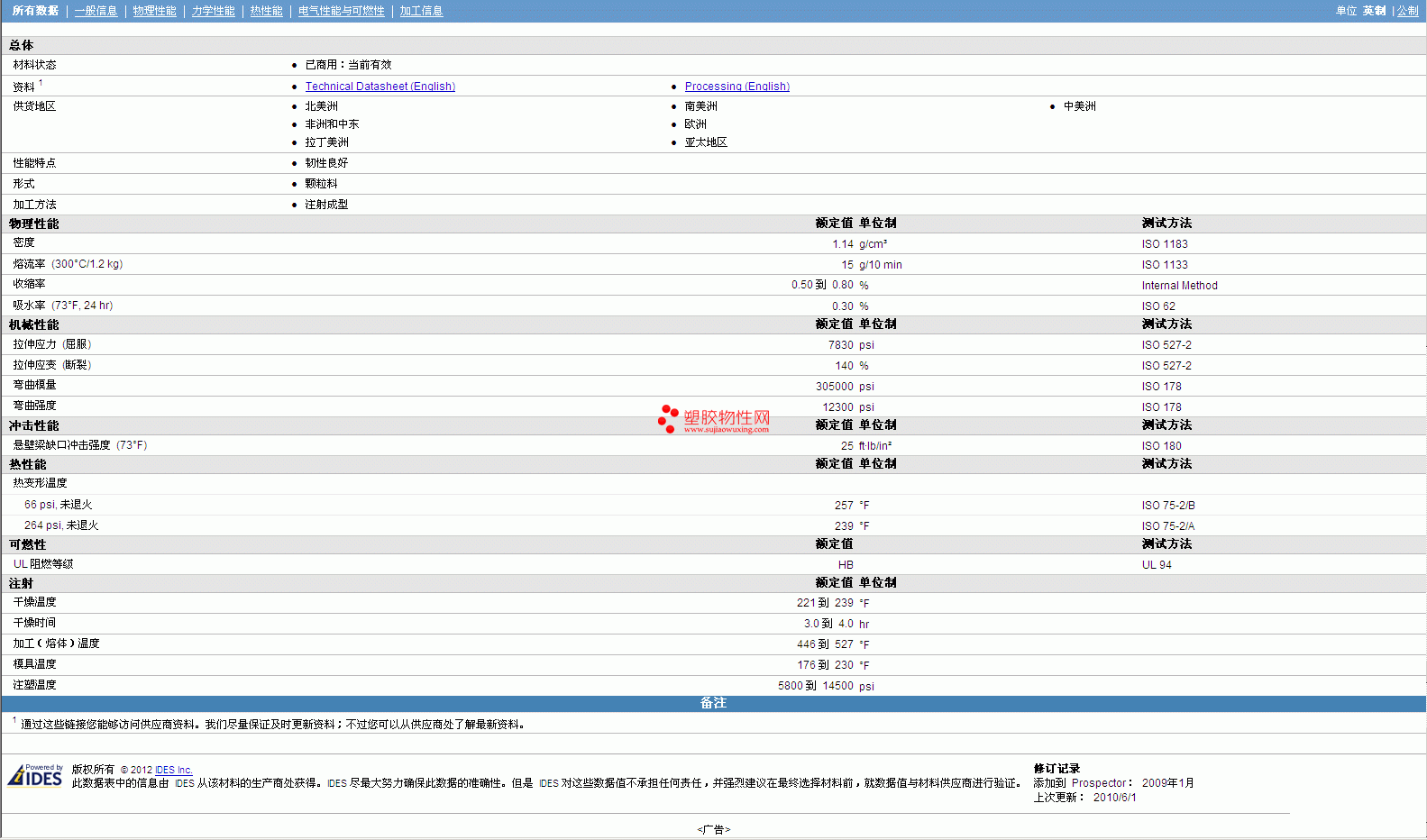Image resolution: width=1427 pixels, height=840 pixels.
Task: Select the 英制 (English units) option
Action: [x=1374, y=11]
